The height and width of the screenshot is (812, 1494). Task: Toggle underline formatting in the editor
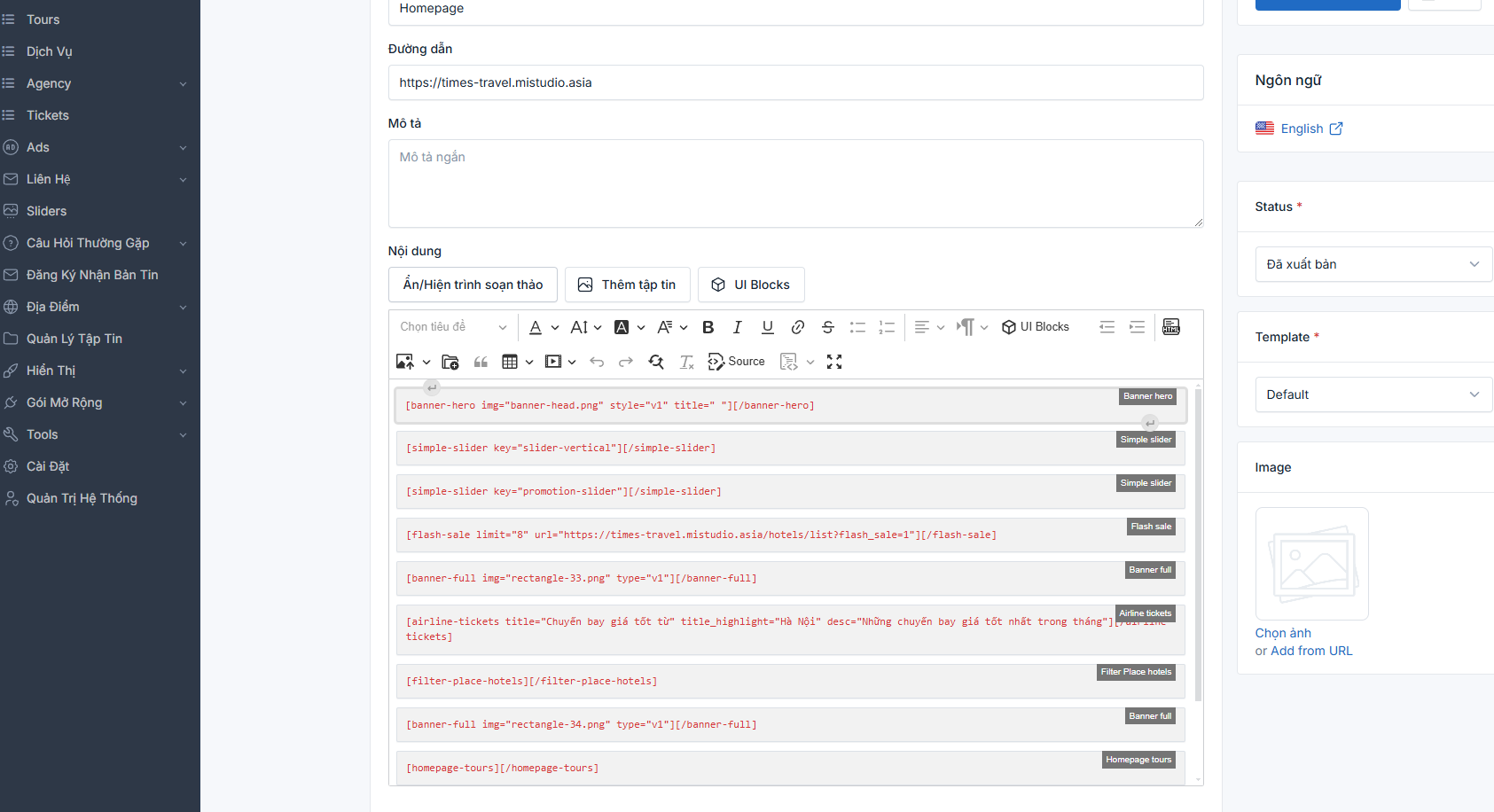[767, 327]
